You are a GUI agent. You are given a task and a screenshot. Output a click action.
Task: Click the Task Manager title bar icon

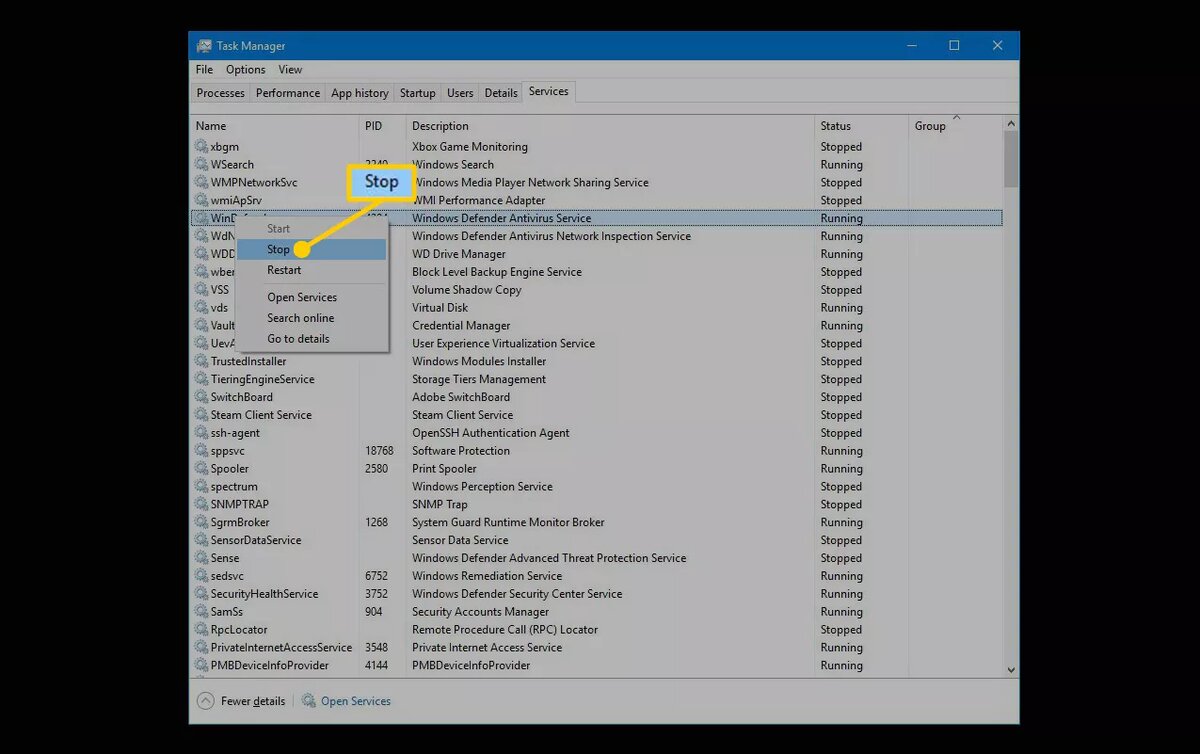point(204,46)
